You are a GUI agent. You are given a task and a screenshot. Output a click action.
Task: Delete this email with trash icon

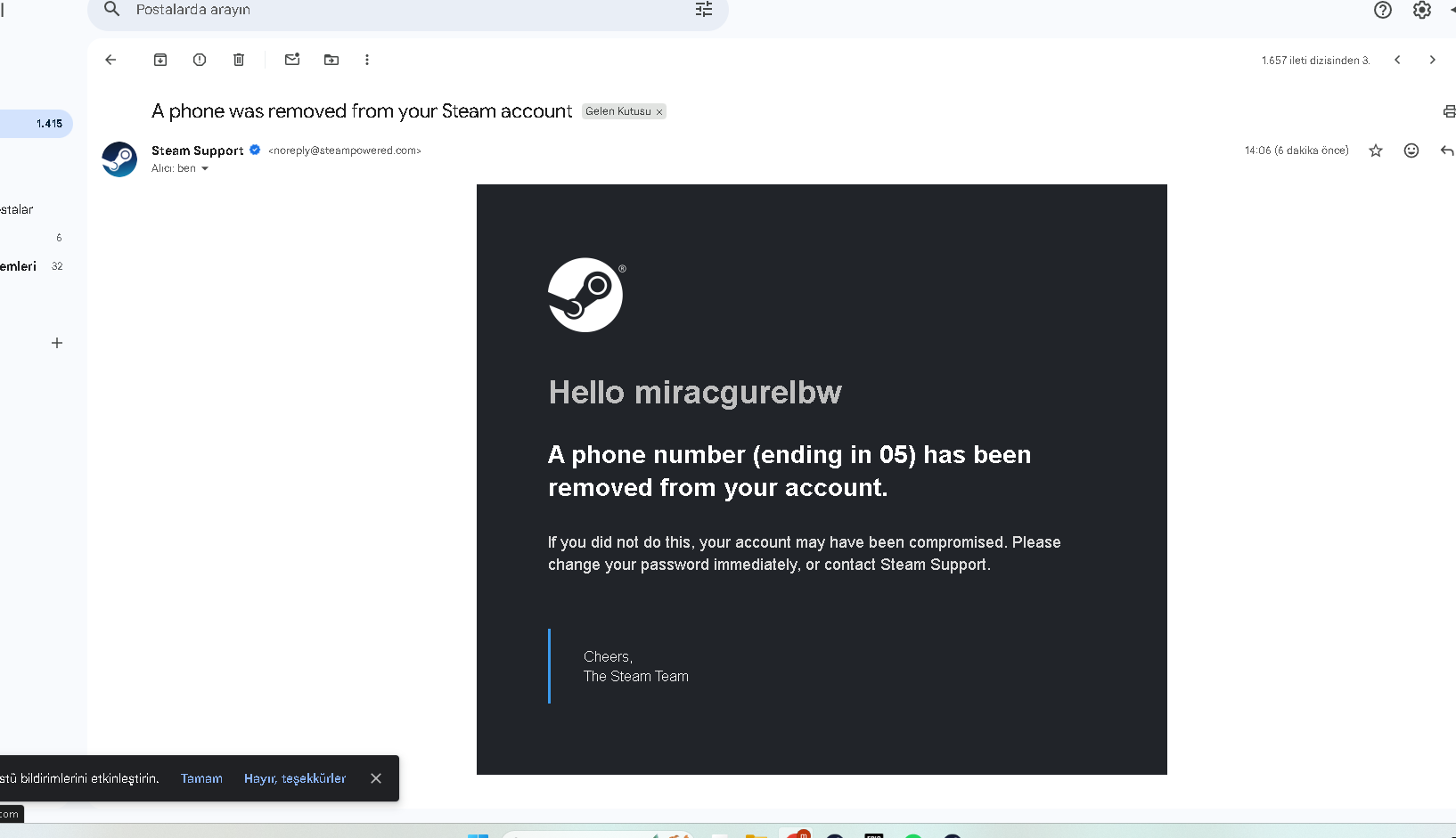[x=239, y=60]
